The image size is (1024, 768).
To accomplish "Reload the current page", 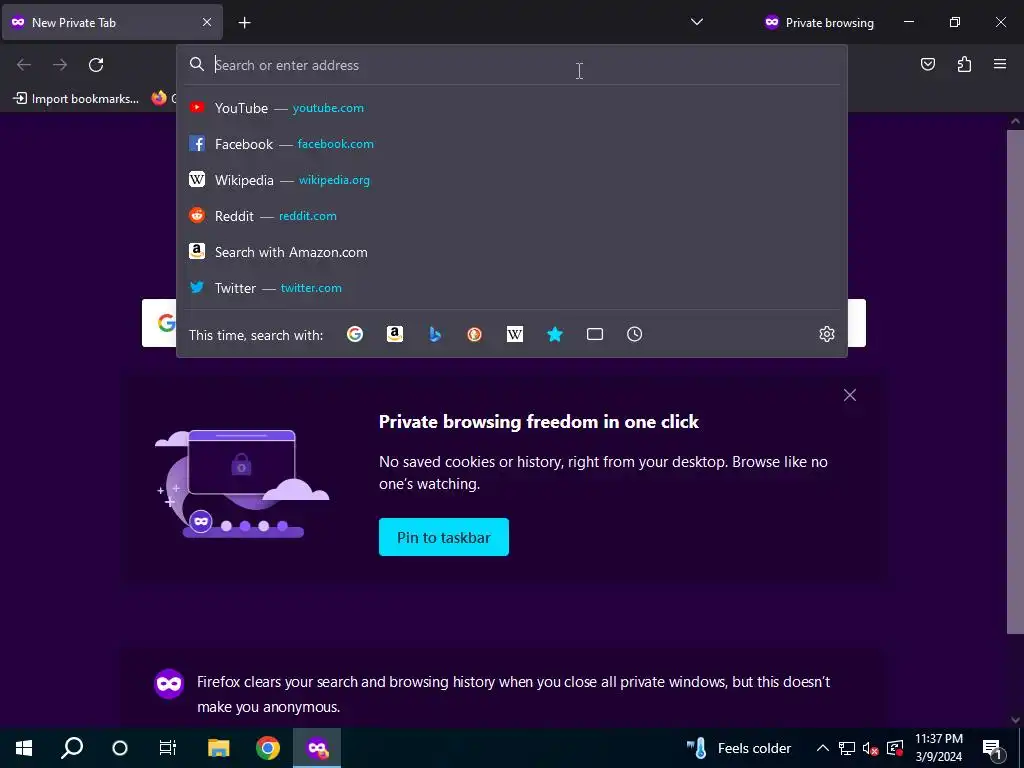I will coord(96,65).
